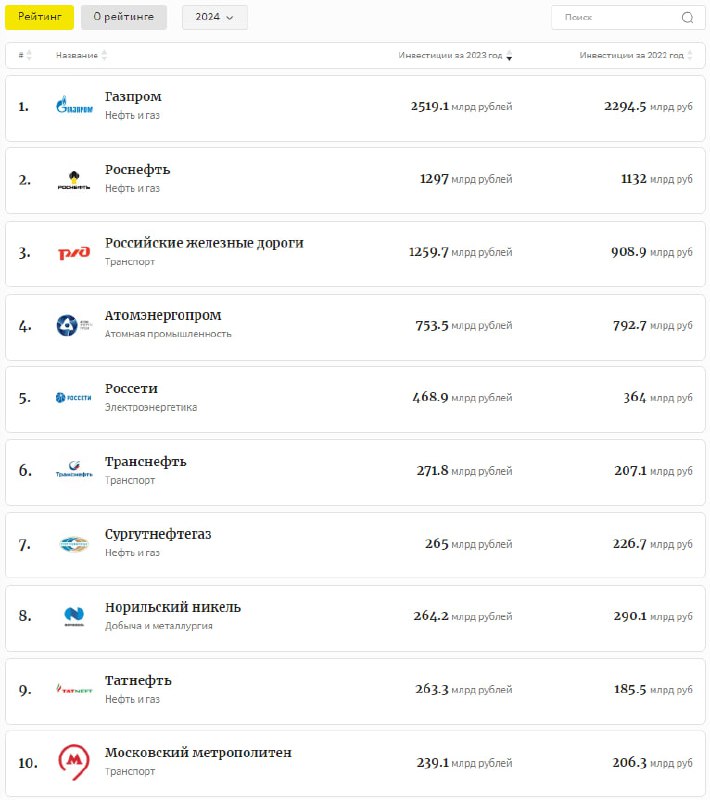This screenshot has width=710, height=800.
Task: Open the Сургутнефтегаз company link
Action: point(158,534)
